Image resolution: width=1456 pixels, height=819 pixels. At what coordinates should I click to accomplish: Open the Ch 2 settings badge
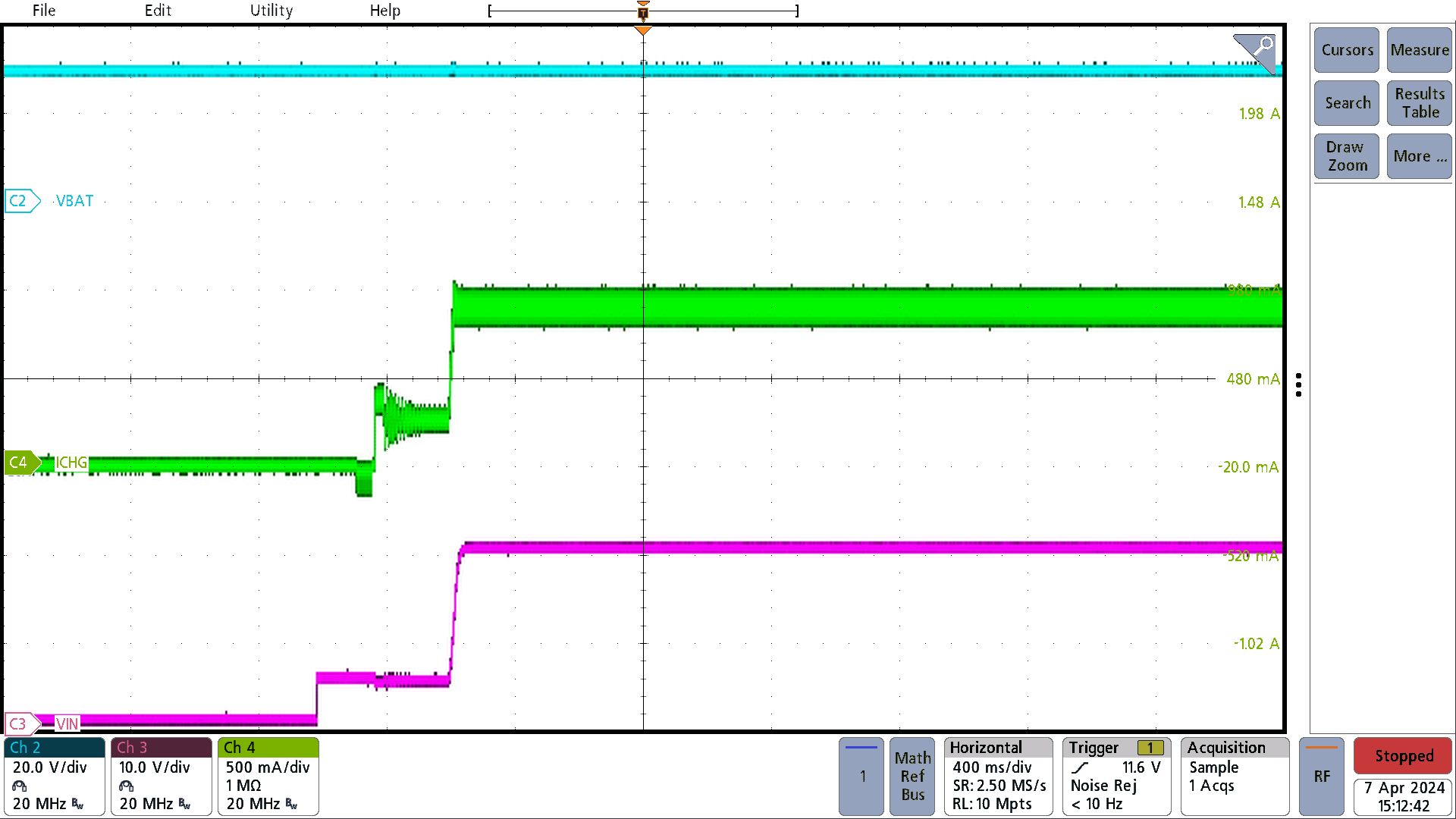click(x=54, y=777)
